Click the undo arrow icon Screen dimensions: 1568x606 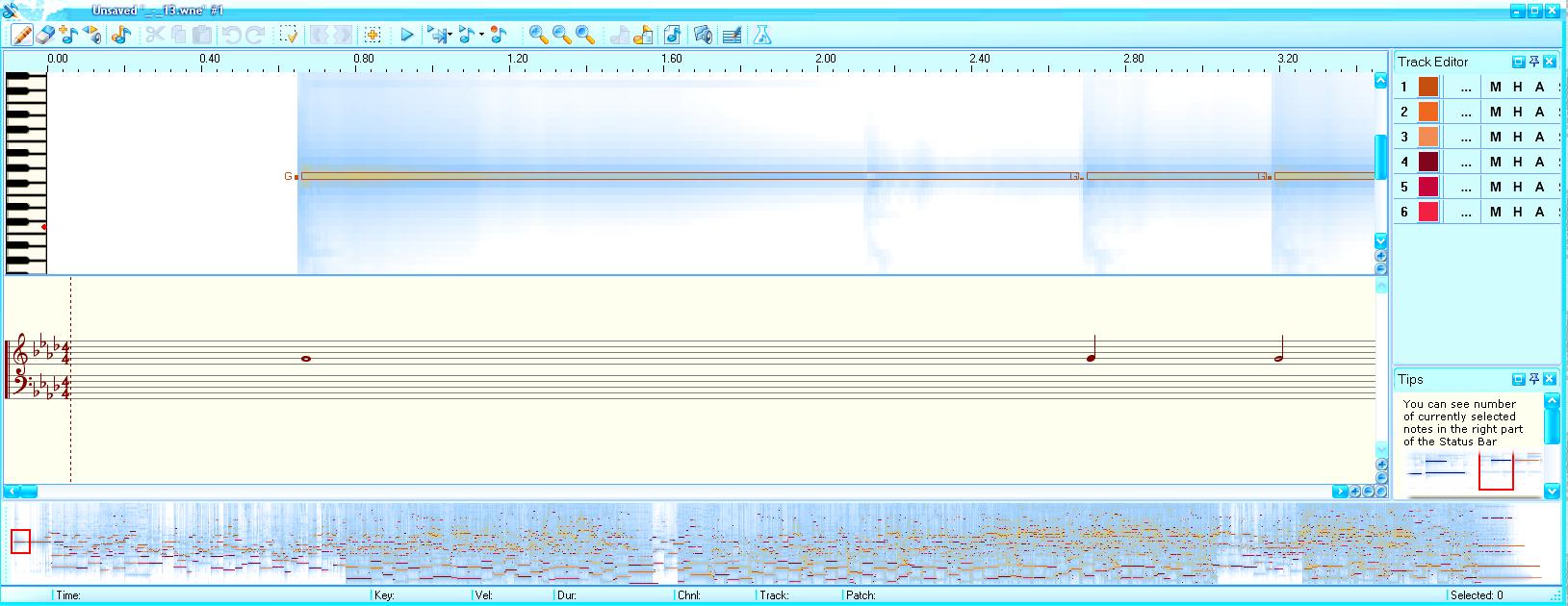231,35
